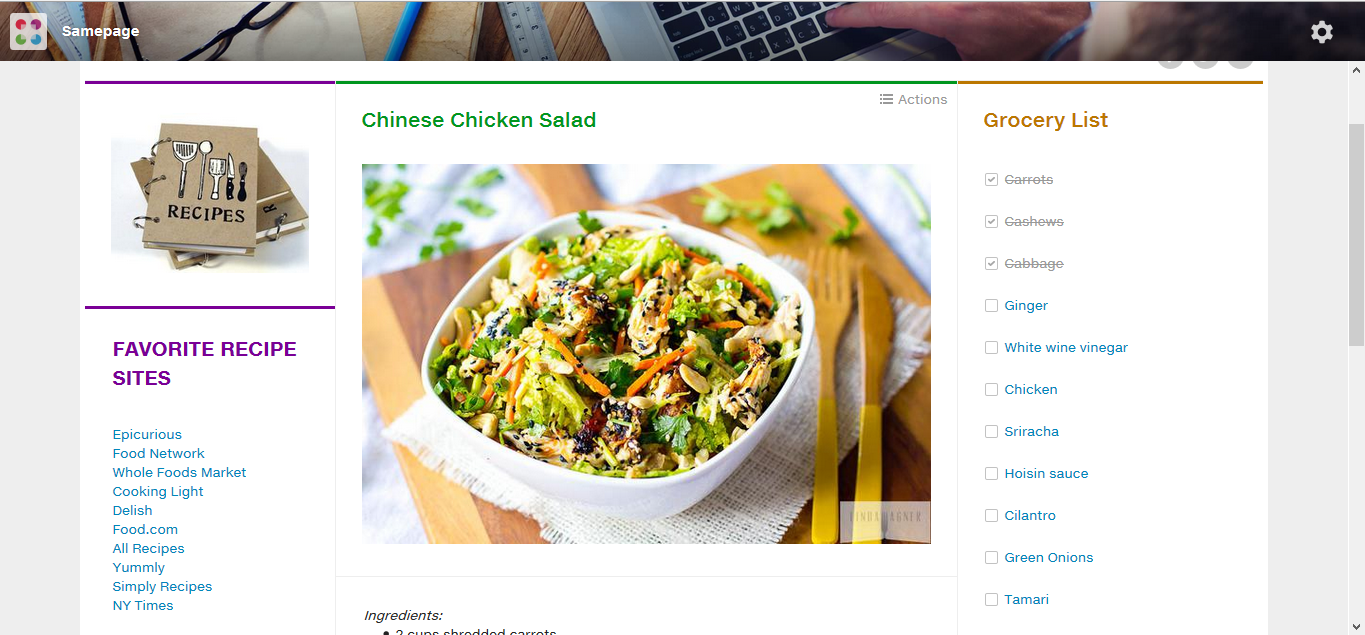Uncheck the Carrots checkbox
Screen dimensions: 1365x635
click(x=991, y=180)
